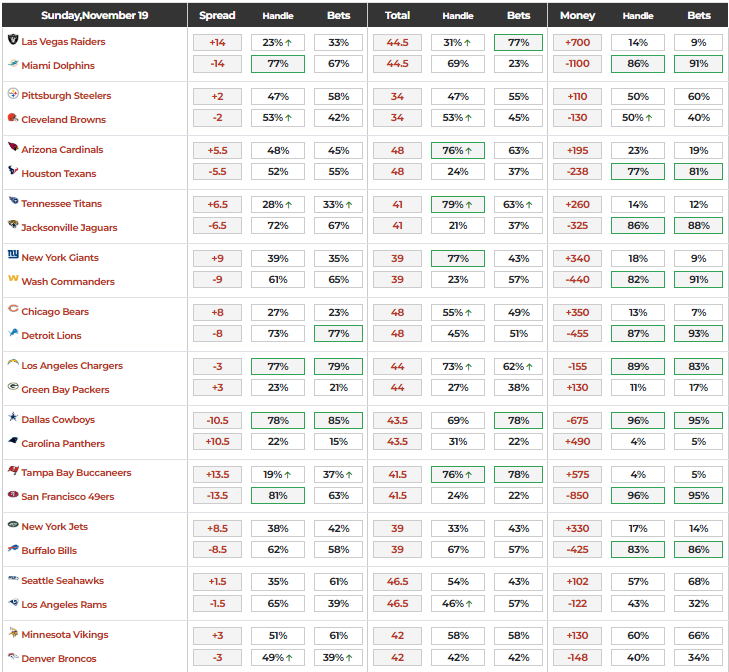Screen dimensions: 729x672
Task: Click the Sunday, November 19 column header
Action: tap(94, 15)
